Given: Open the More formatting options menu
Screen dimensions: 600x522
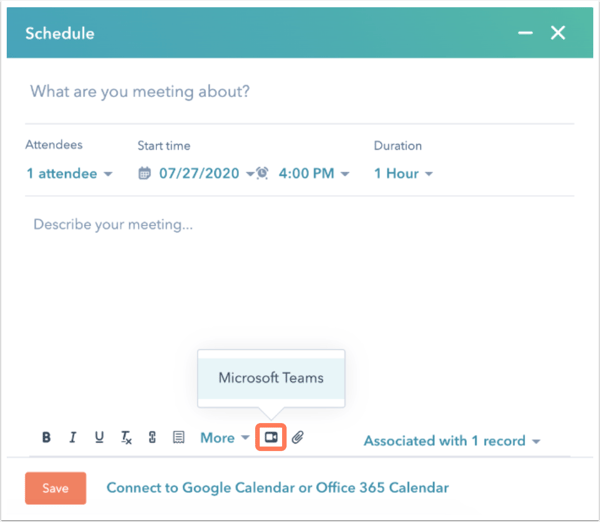Looking at the screenshot, I should (225, 437).
